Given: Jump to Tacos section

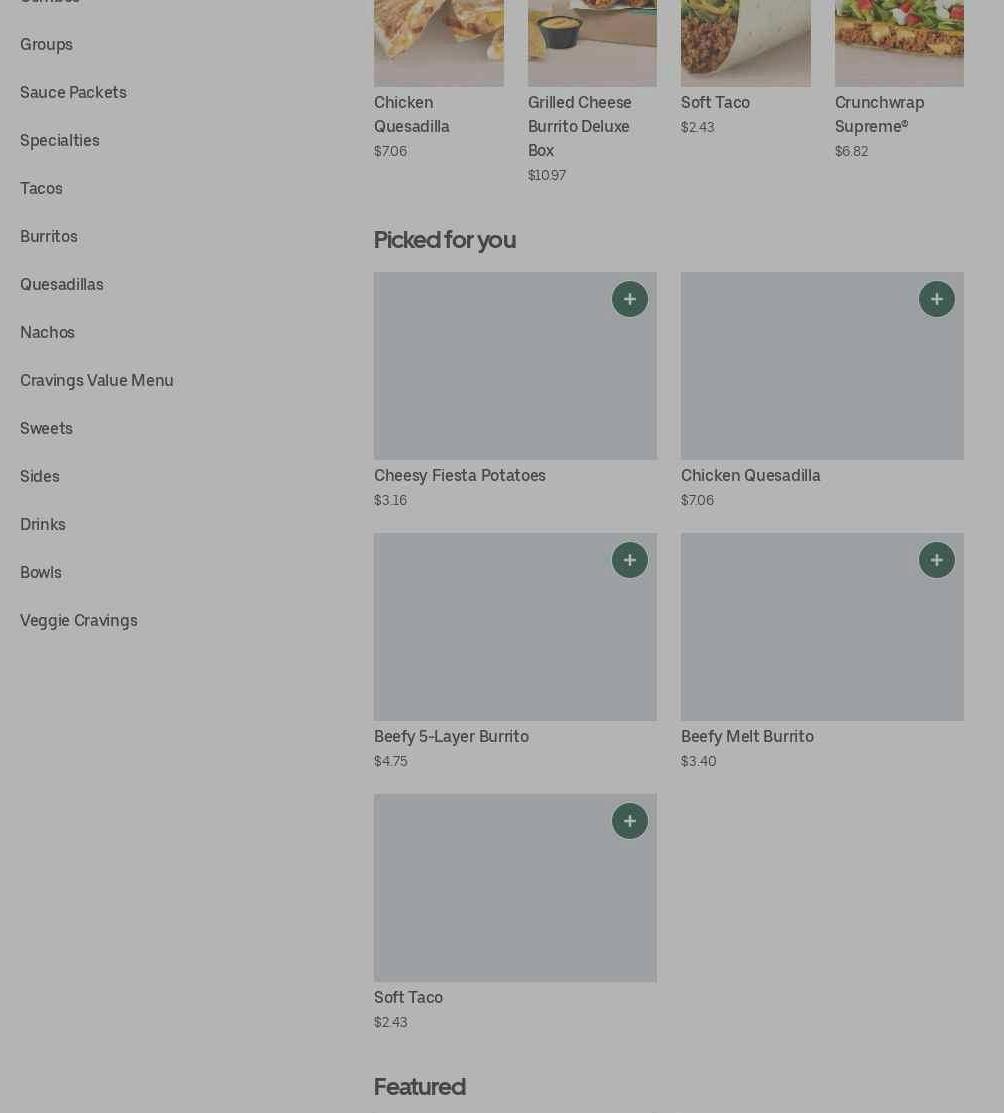Looking at the screenshot, I should coord(41,189).
